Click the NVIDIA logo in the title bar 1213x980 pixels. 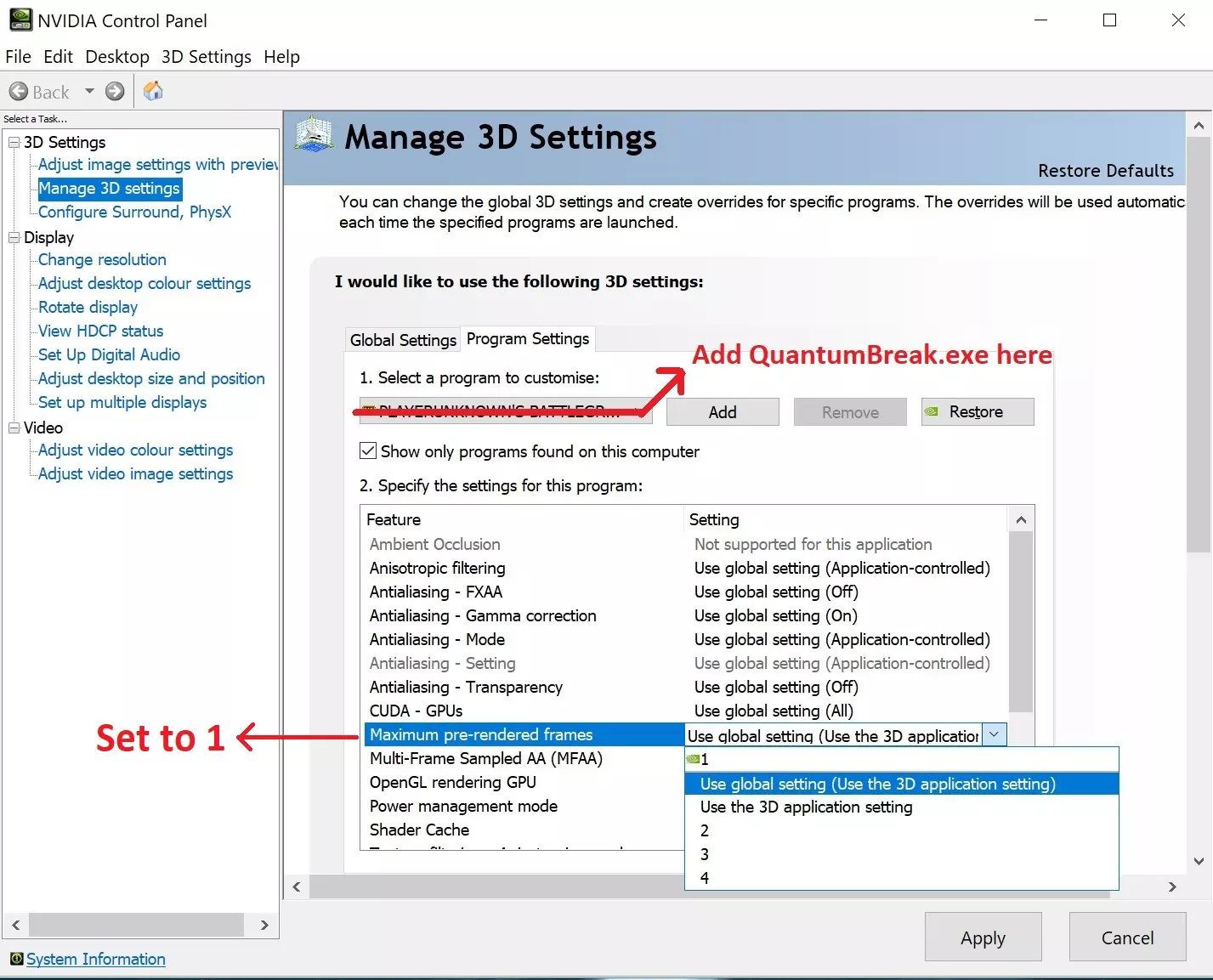tap(20, 20)
